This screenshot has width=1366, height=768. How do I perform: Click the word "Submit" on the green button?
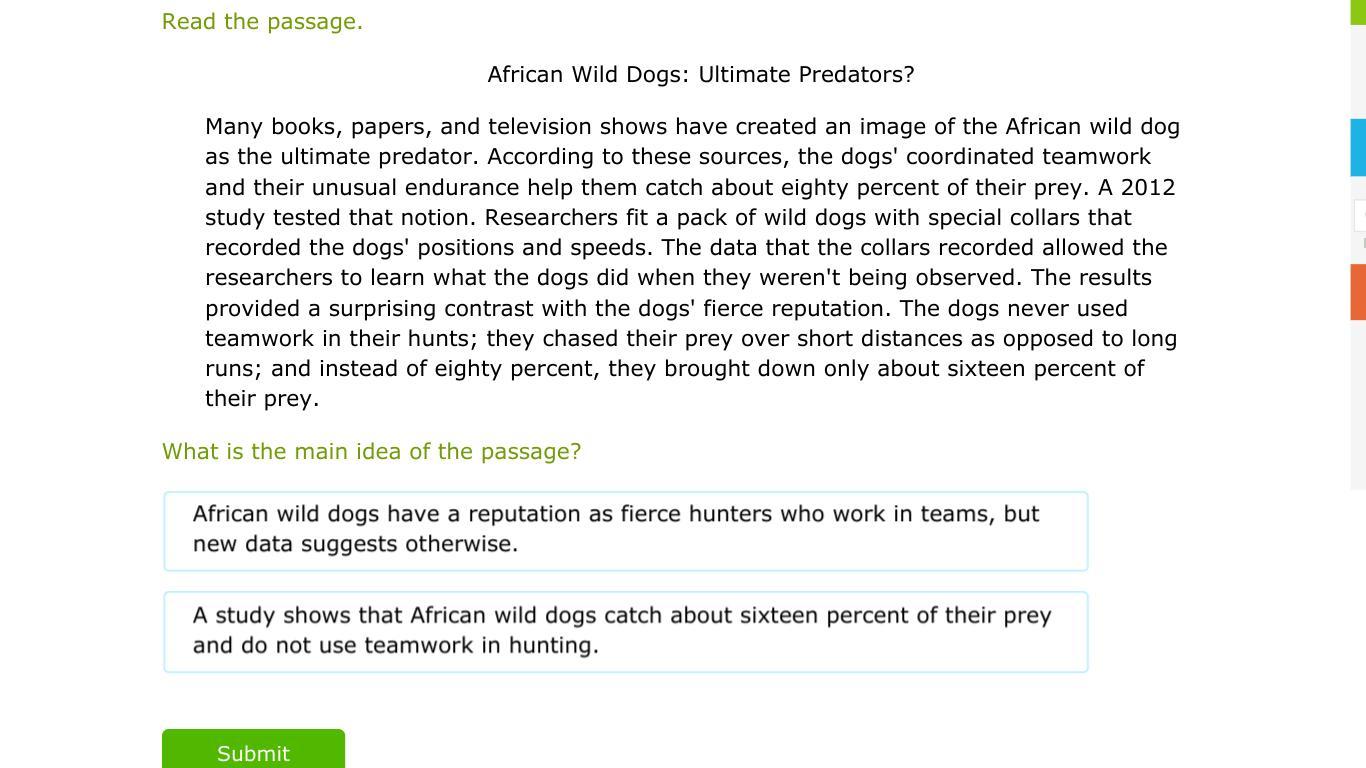pos(253,754)
